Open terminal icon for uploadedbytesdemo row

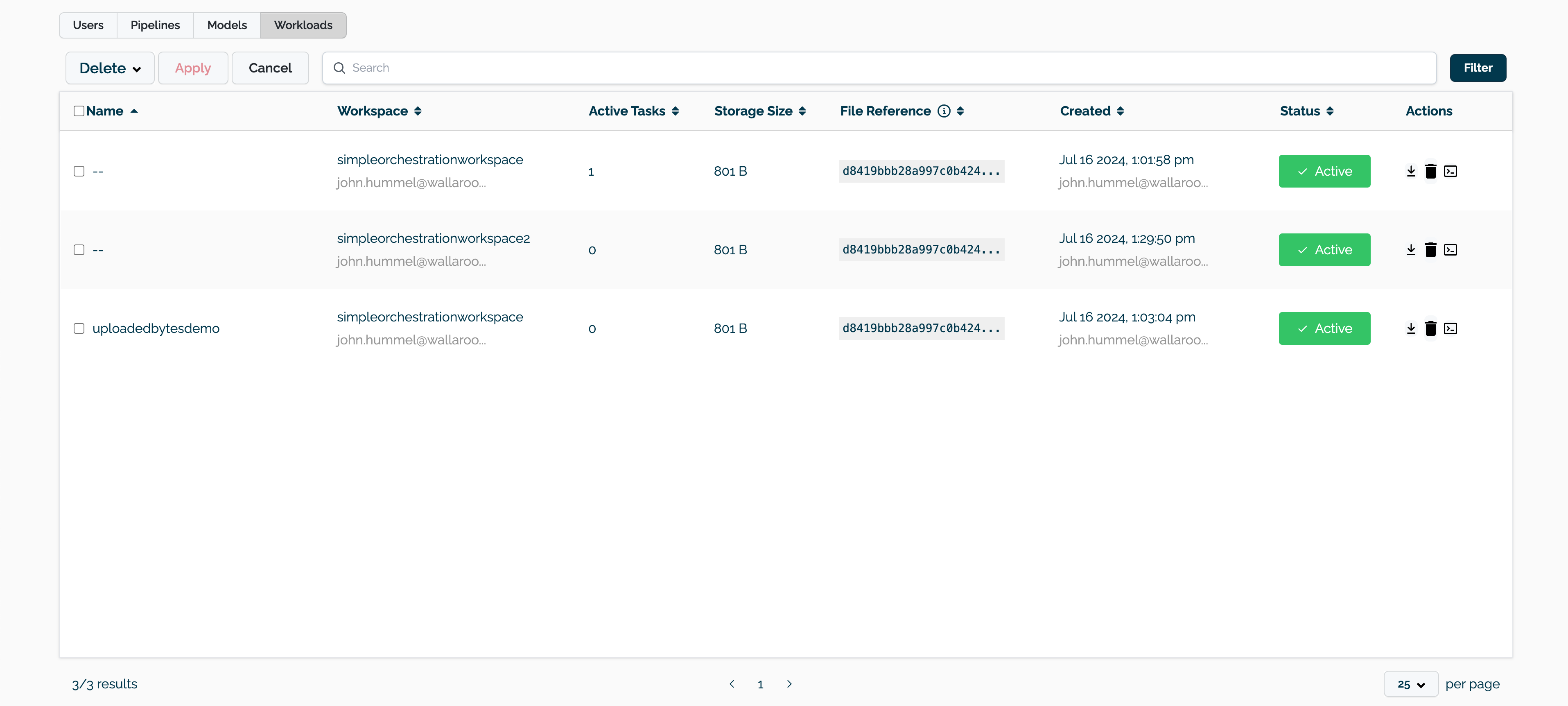point(1451,329)
